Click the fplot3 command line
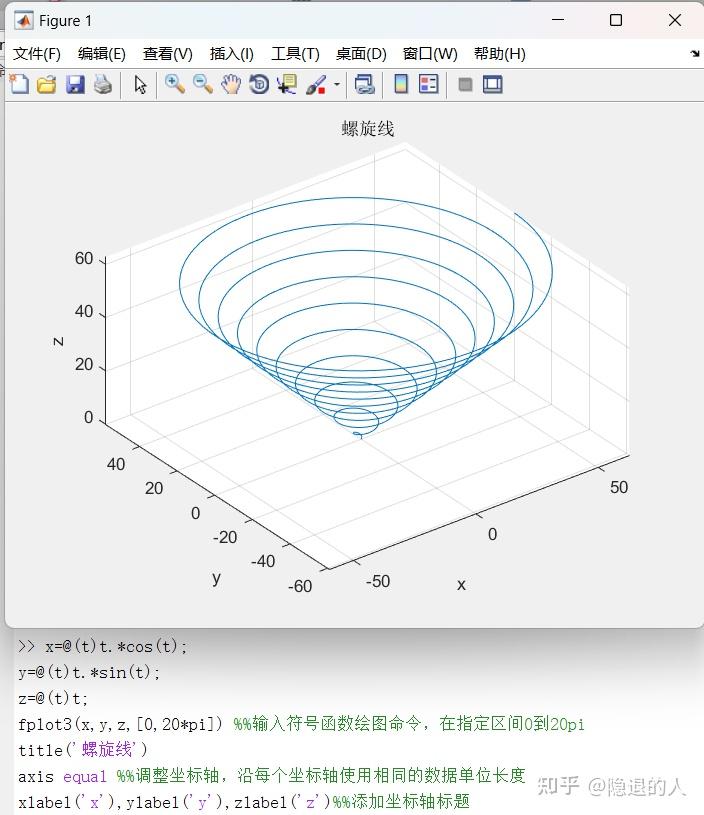 [x=302, y=724]
